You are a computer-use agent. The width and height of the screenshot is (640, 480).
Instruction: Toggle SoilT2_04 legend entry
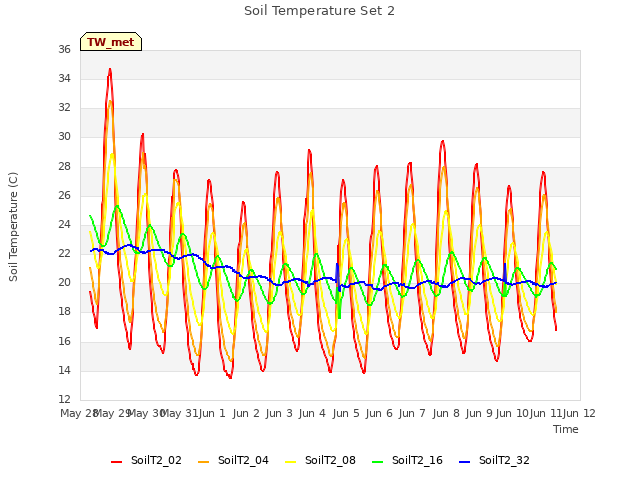(233, 460)
